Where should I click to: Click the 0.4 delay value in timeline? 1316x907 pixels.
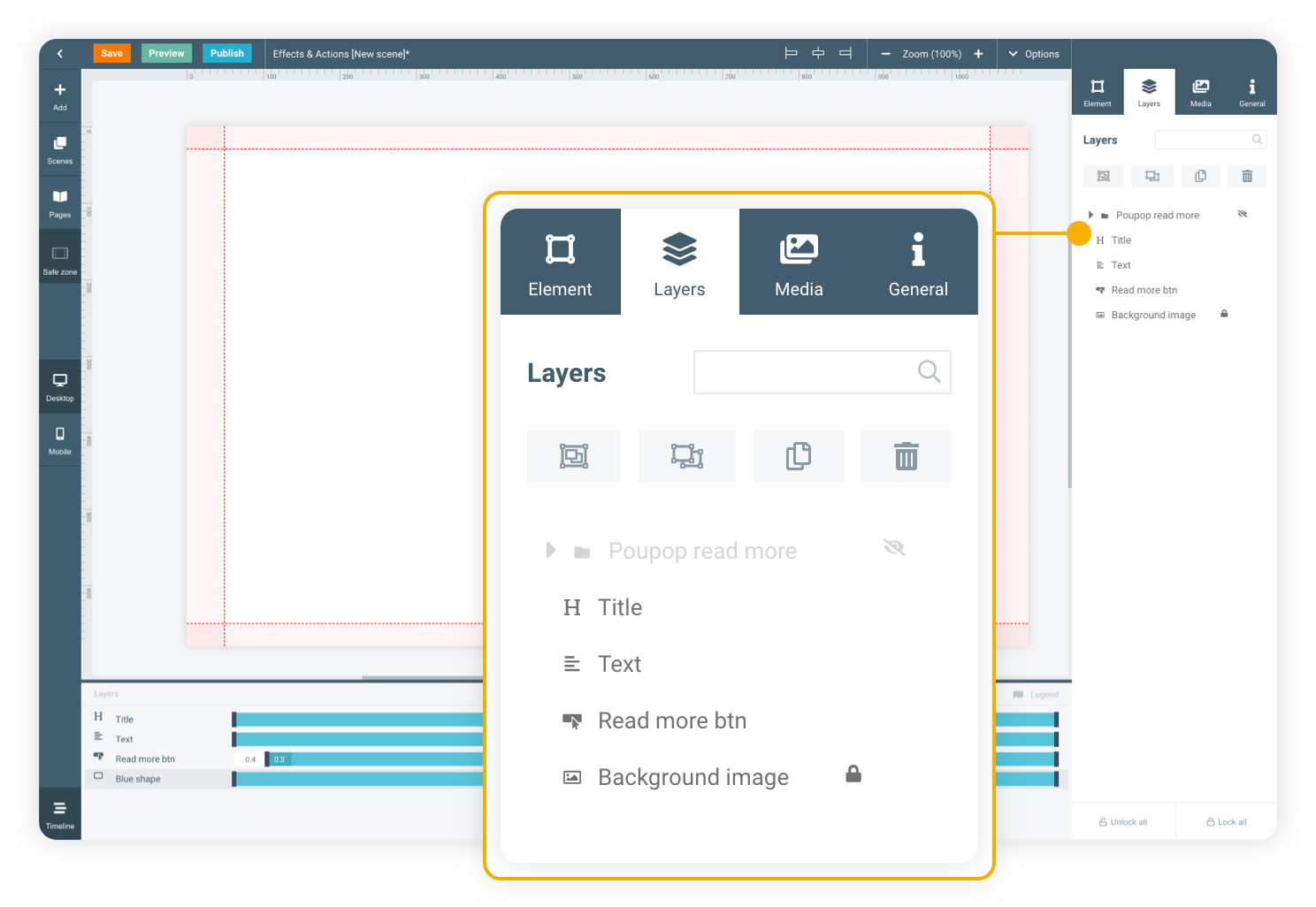tap(250, 759)
